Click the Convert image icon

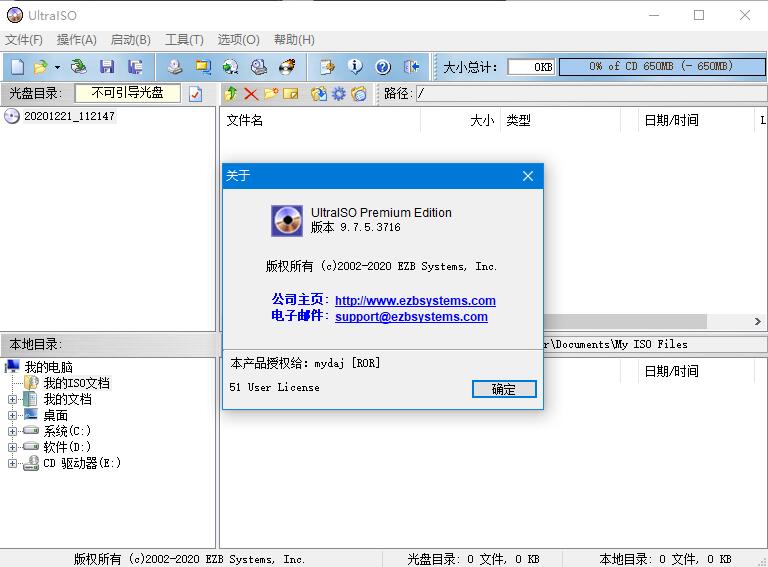pos(231,67)
